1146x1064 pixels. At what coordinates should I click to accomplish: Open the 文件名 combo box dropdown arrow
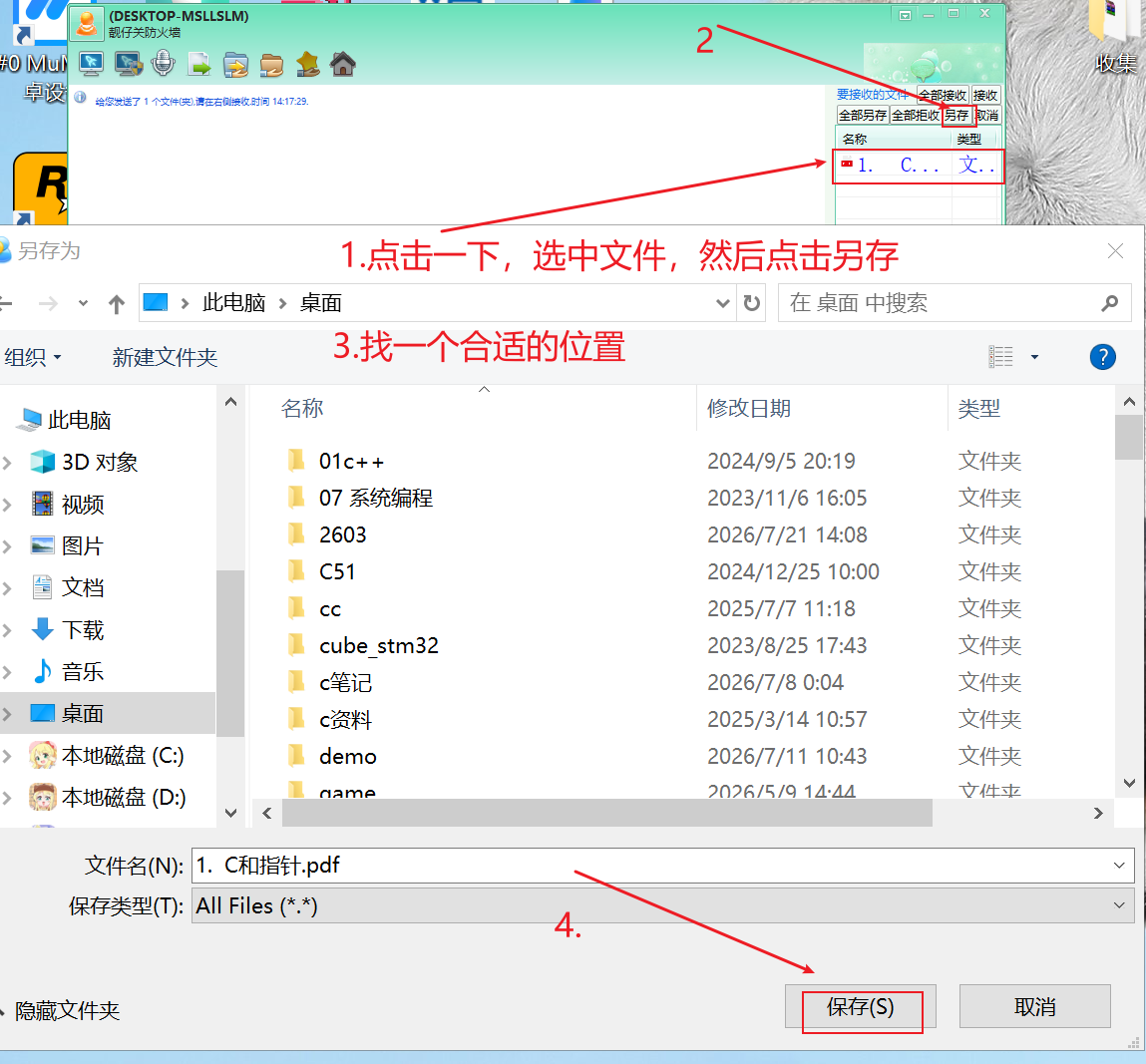[x=1119, y=866]
